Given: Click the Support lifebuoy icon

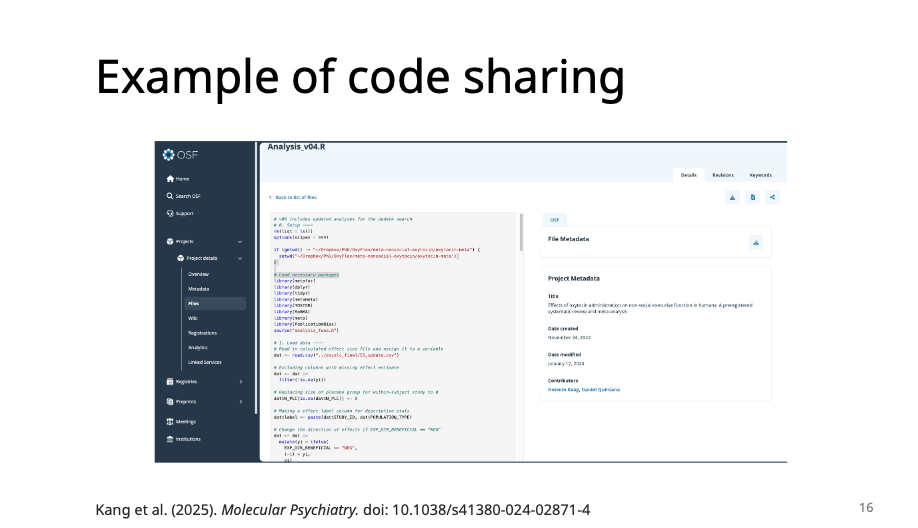Looking at the screenshot, I should point(170,213).
